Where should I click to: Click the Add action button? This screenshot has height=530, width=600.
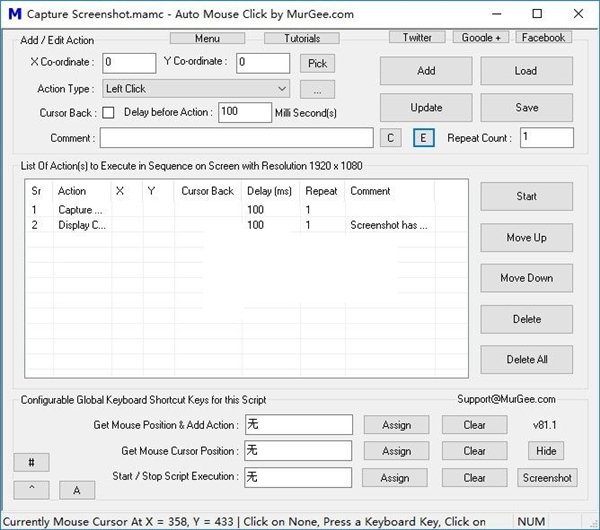pyautogui.click(x=426, y=71)
